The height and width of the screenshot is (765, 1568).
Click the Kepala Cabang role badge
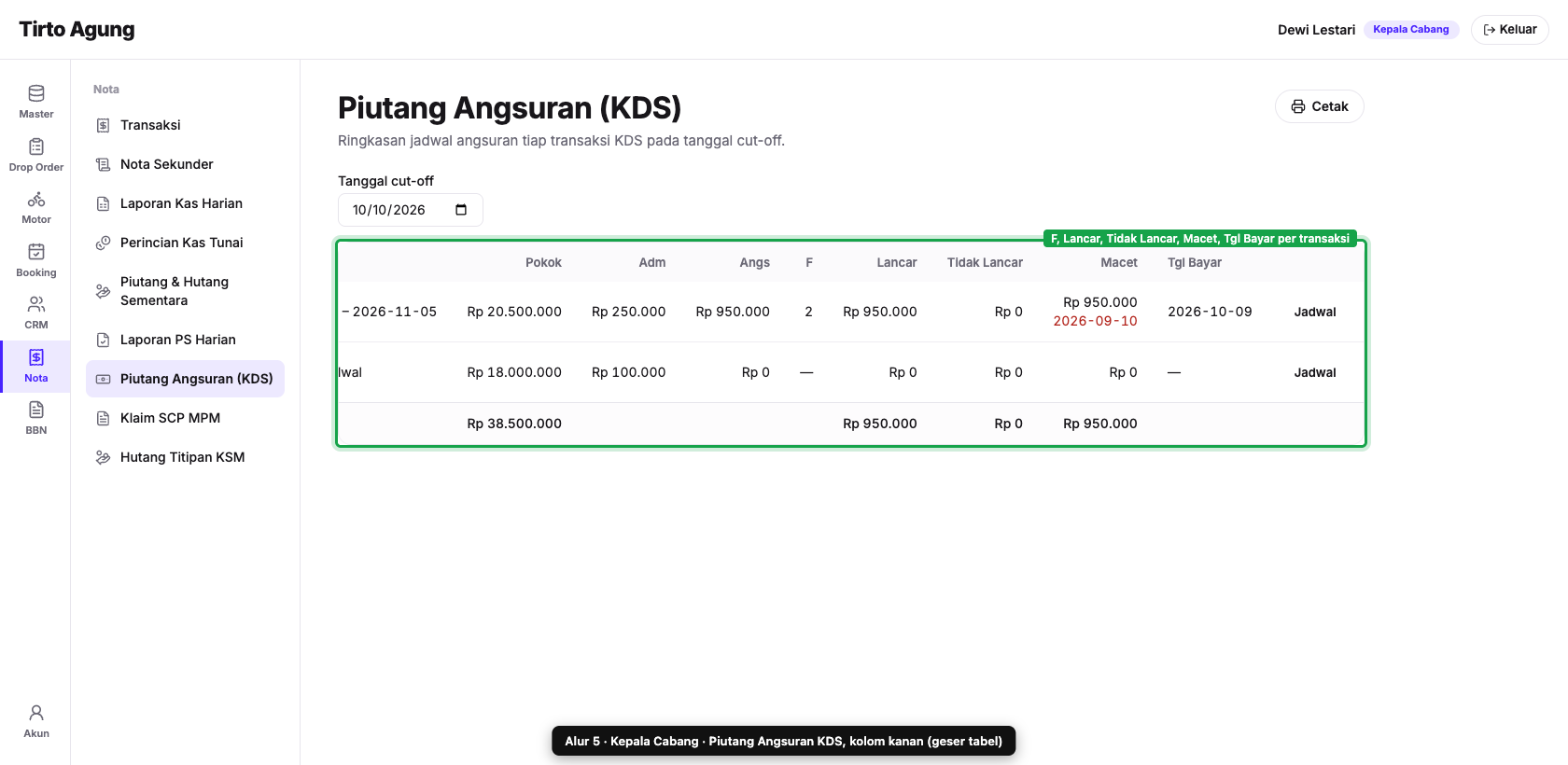point(1411,30)
